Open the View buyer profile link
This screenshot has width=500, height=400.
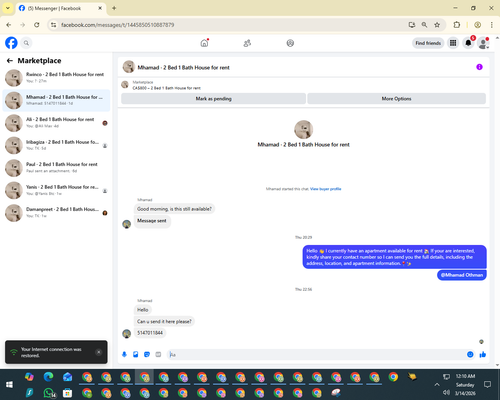click(325, 189)
